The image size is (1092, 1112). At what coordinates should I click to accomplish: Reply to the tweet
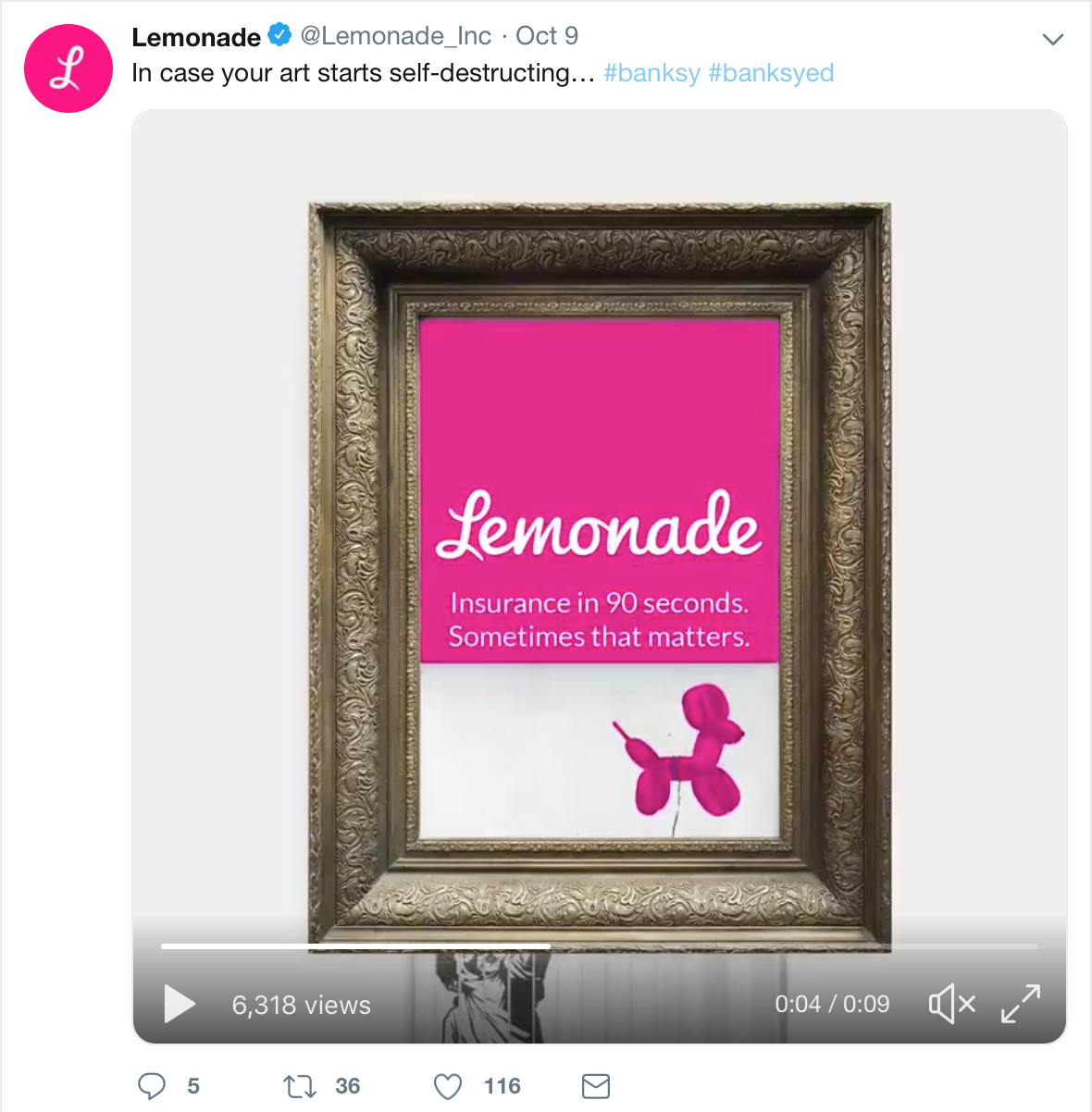(x=152, y=1085)
